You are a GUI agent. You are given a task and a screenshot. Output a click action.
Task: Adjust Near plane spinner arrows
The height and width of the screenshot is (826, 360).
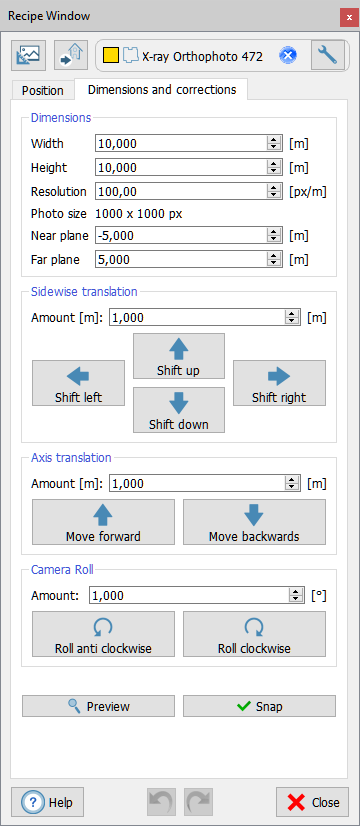(x=273, y=235)
